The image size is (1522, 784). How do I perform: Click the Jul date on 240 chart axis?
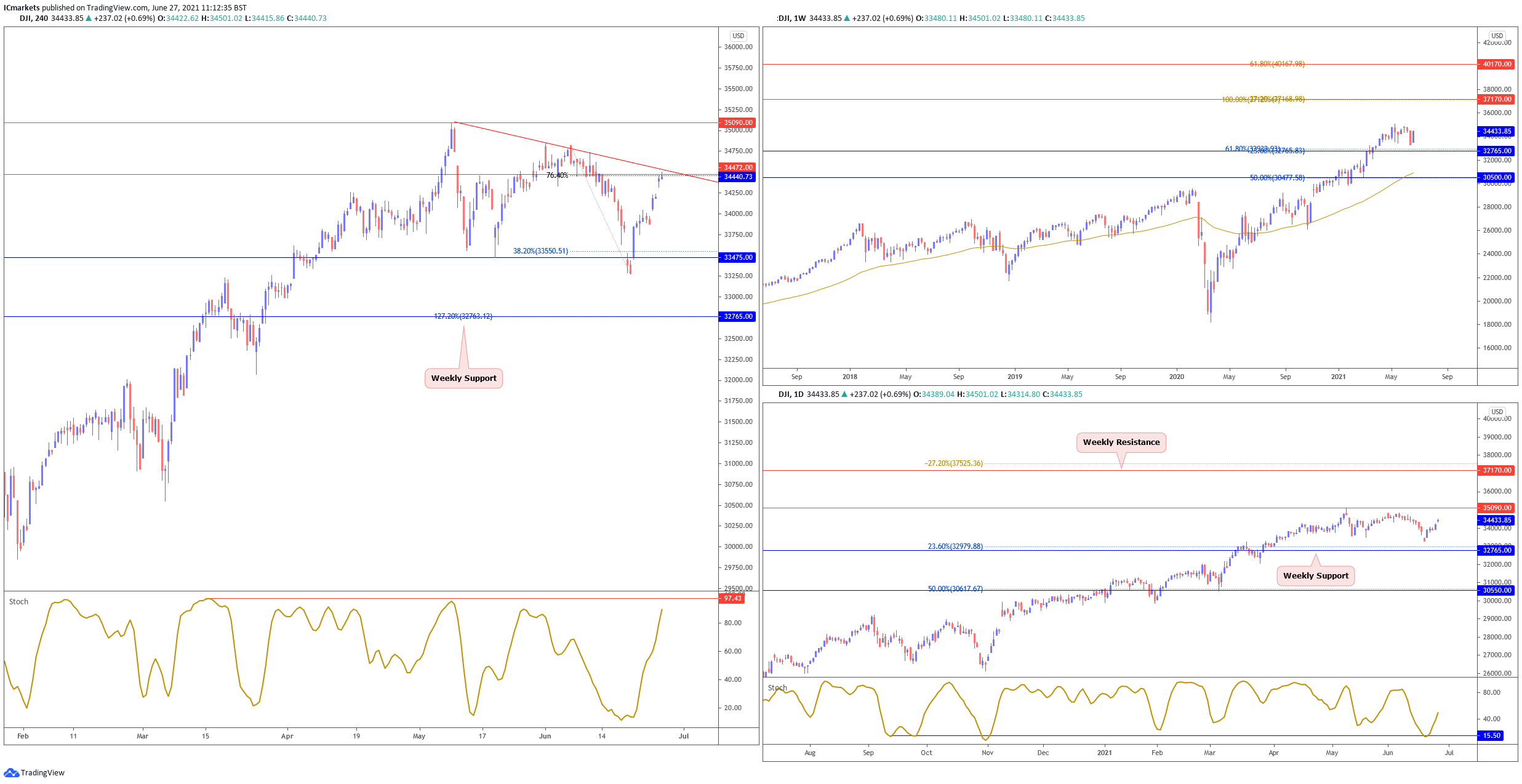tap(684, 736)
